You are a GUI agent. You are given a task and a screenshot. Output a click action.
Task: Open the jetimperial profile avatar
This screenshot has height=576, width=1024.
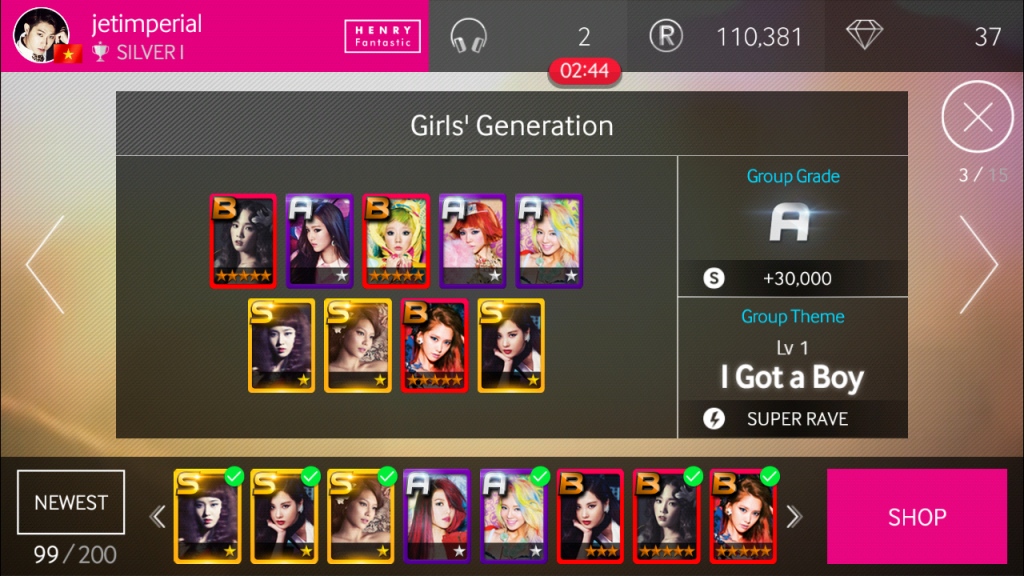41,35
